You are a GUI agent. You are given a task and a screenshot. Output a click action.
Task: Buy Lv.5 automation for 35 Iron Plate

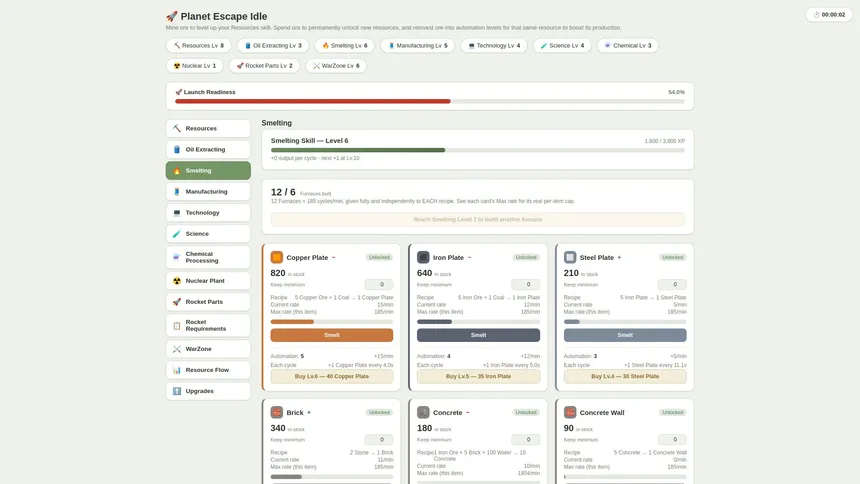[478, 376]
